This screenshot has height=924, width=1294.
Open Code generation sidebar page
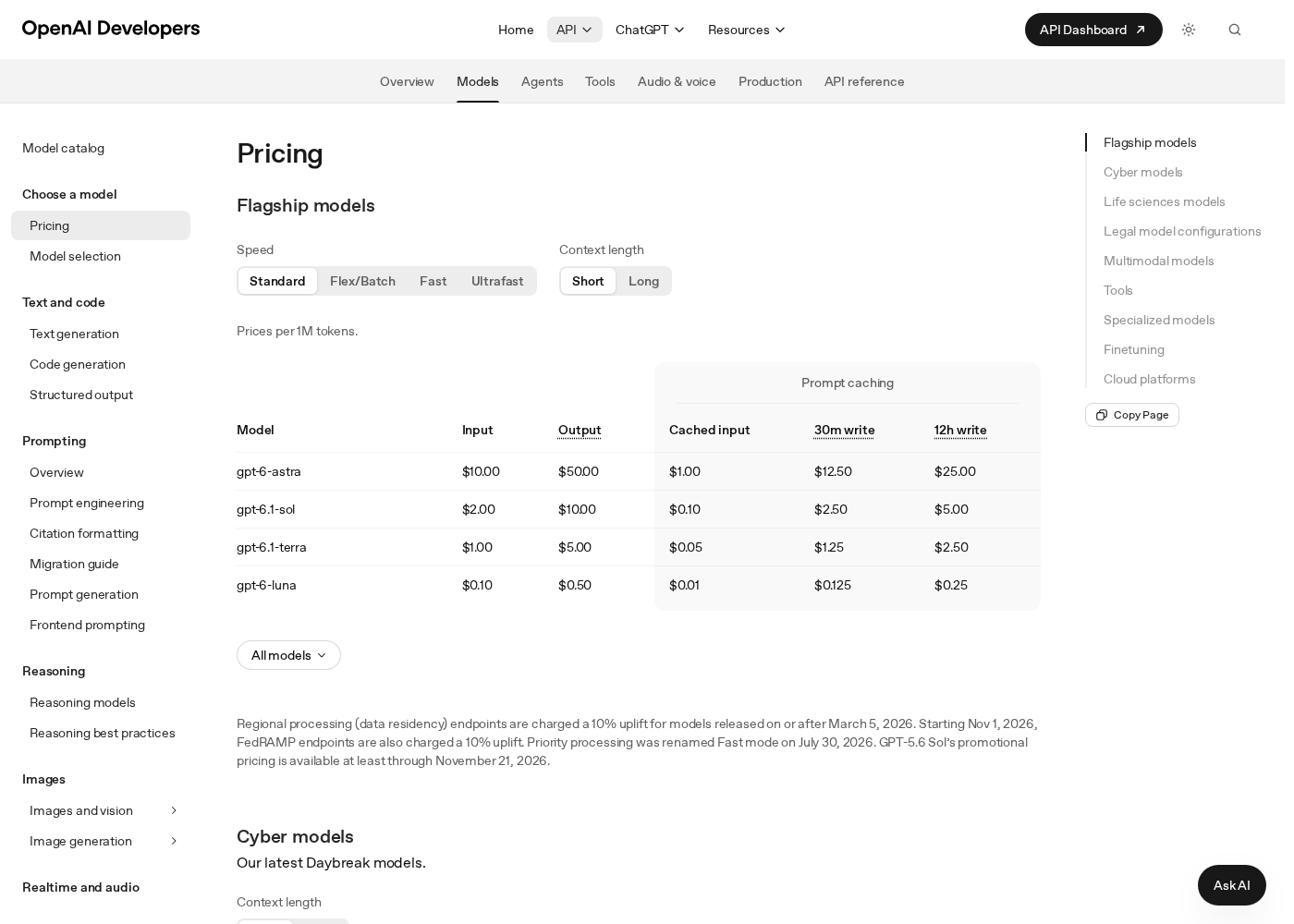pos(101,364)
